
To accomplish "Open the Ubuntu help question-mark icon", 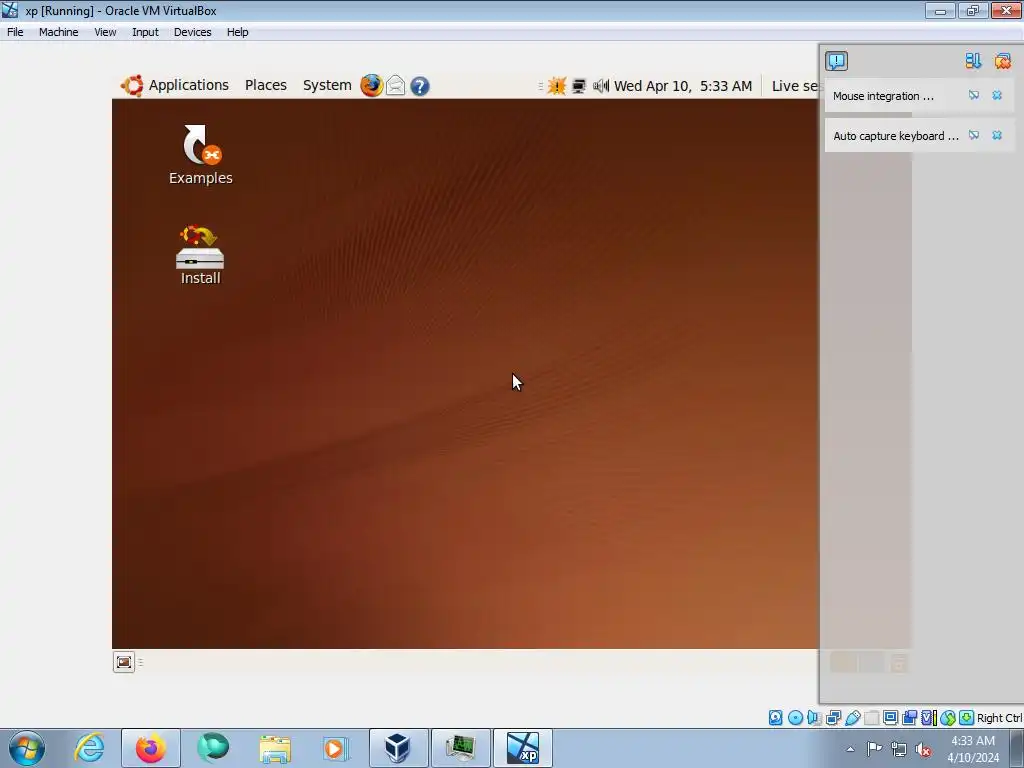I will pyautogui.click(x=420, y=86).
